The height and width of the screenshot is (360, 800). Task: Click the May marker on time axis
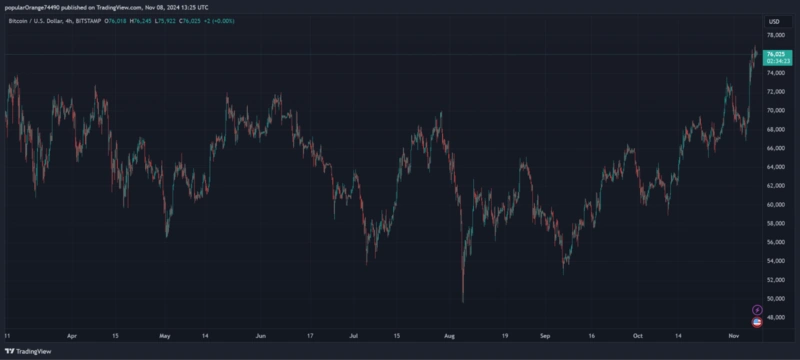[164, 336]
